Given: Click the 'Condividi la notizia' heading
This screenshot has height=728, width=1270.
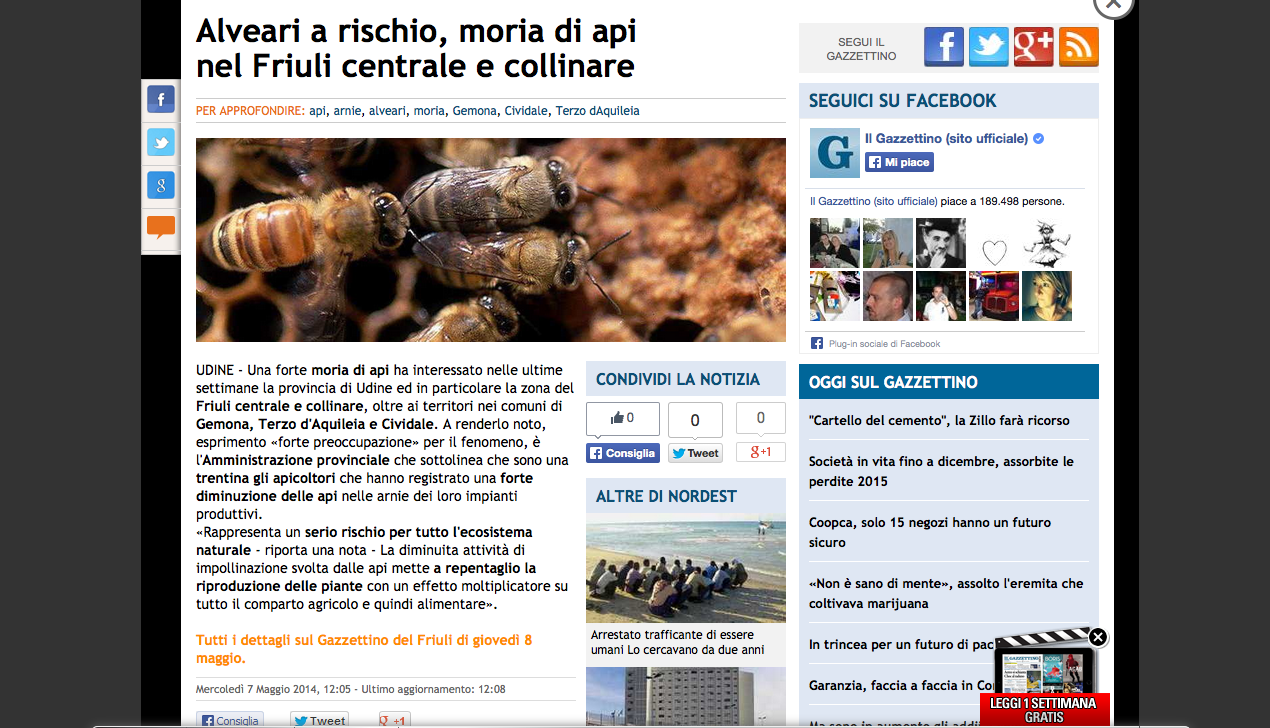Looking at the screenshot, I should tap(686, 379).
